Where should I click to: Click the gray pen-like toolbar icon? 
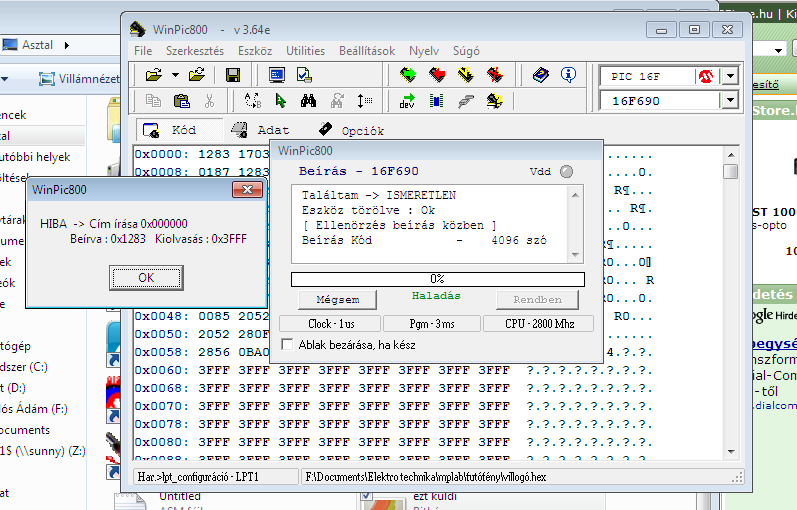[466, 101]
